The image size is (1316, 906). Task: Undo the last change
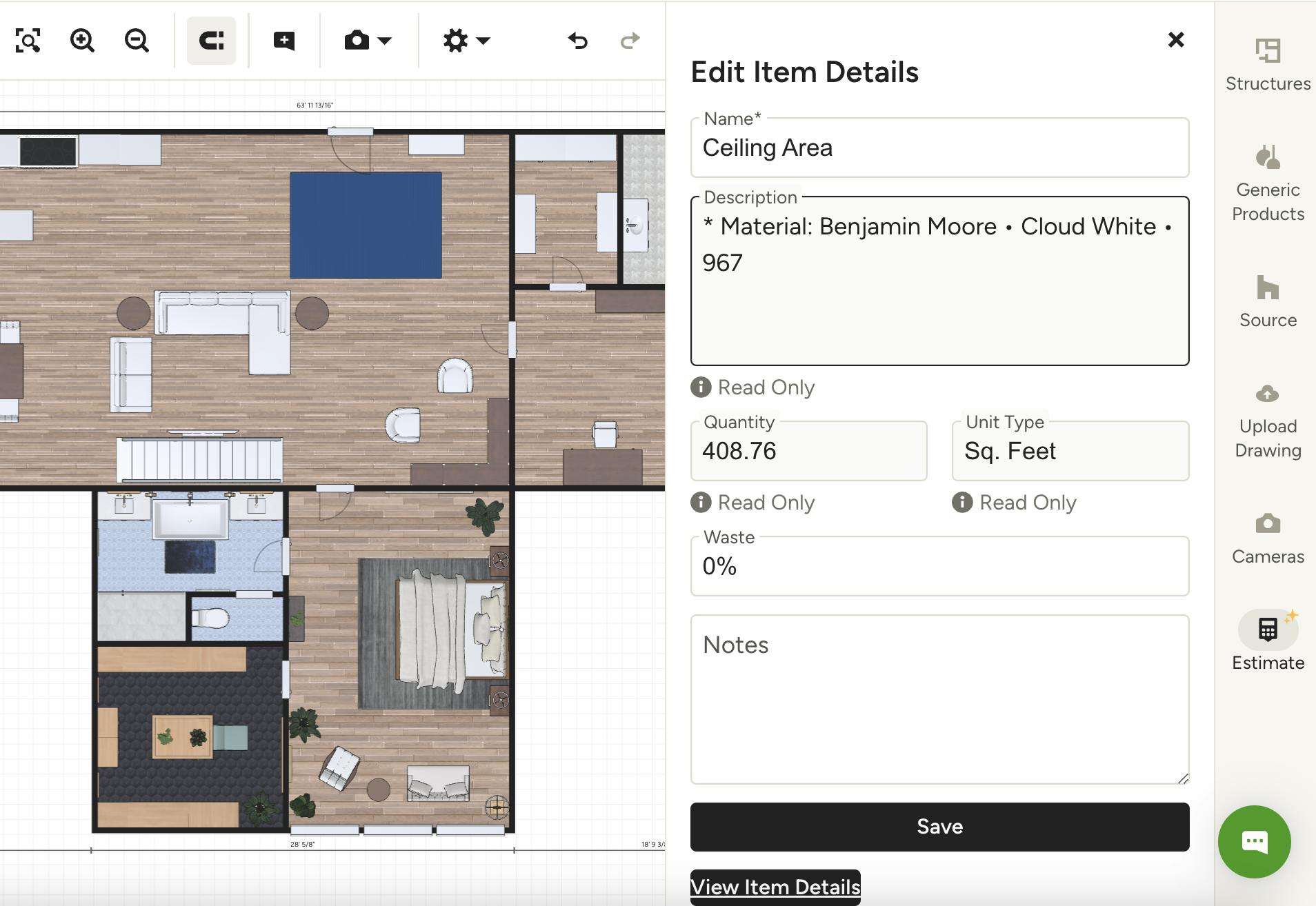tap(577, 41)
